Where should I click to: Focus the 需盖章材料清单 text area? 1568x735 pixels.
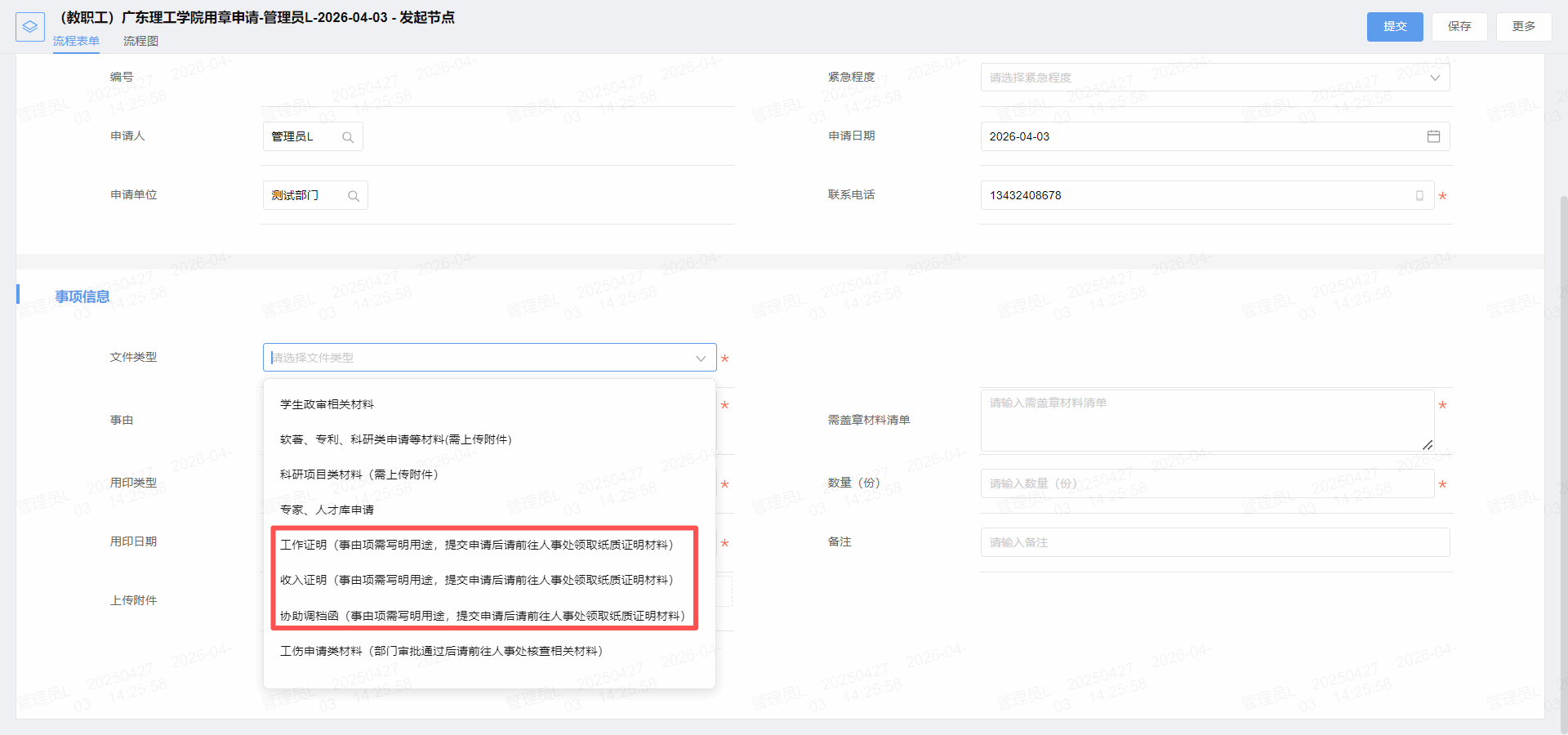pyautogui.click(x=1207, y=421)
